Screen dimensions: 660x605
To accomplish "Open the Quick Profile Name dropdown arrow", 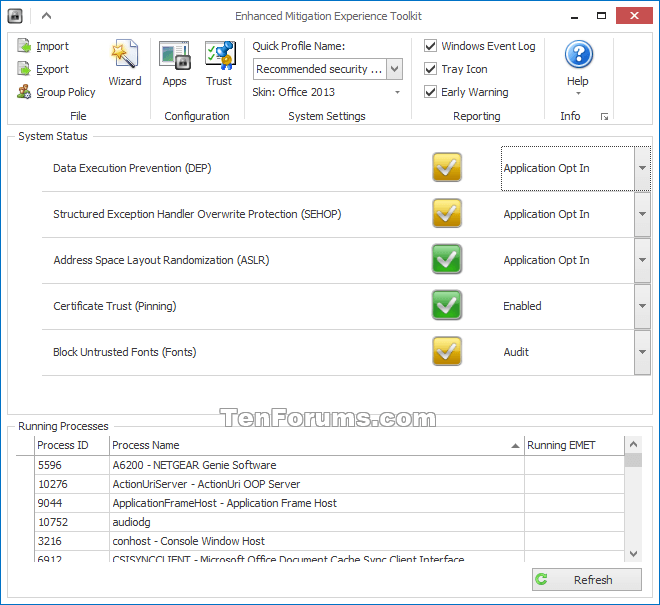I will (394, 69).
